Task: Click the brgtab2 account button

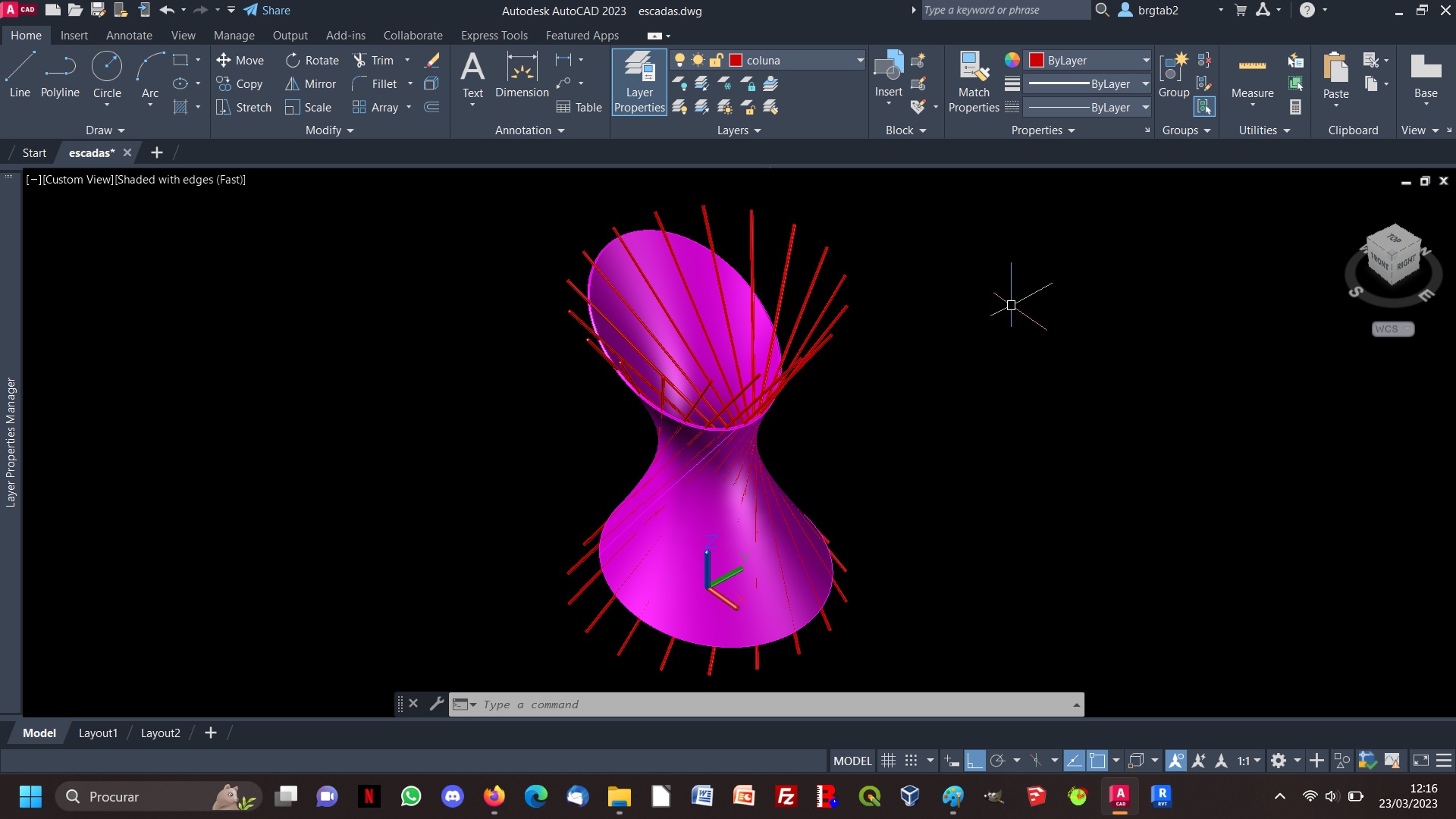Action: [1149, 11]
